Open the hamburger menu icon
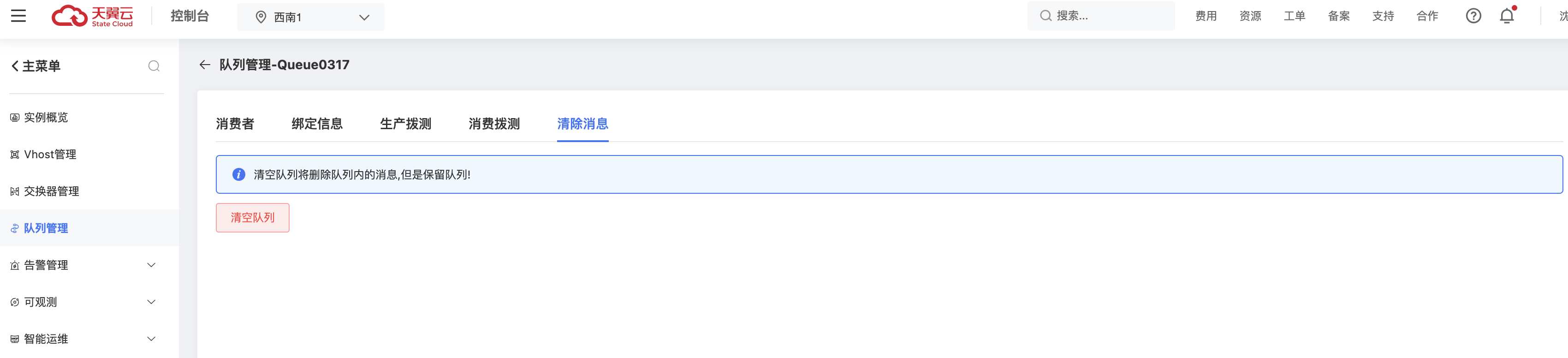Viewport: 1568px width, 358px height. click(18, 16)
